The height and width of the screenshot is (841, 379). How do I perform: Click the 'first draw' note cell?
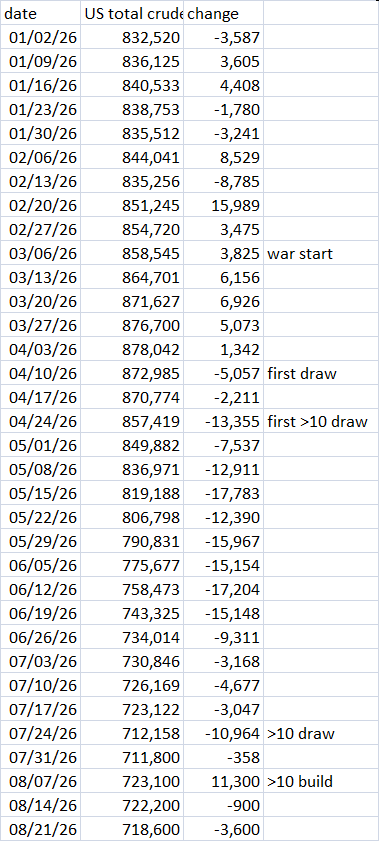click(321, 373)
